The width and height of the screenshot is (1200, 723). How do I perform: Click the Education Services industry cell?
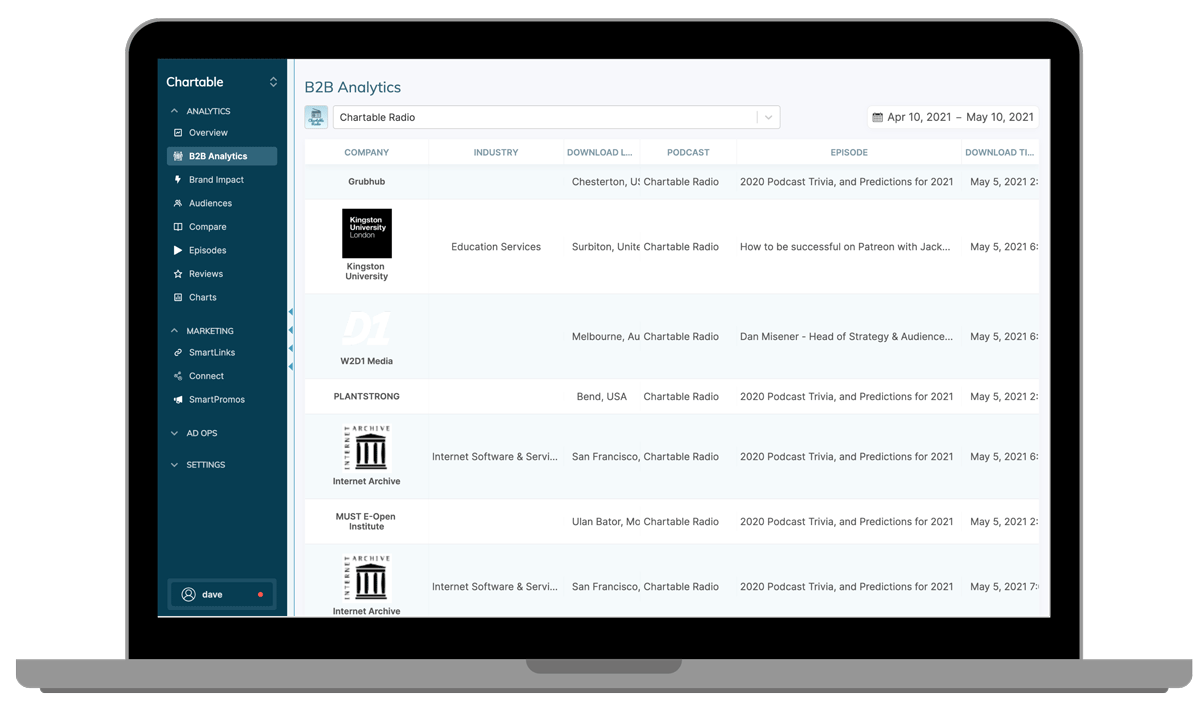(x=496, y=247)
